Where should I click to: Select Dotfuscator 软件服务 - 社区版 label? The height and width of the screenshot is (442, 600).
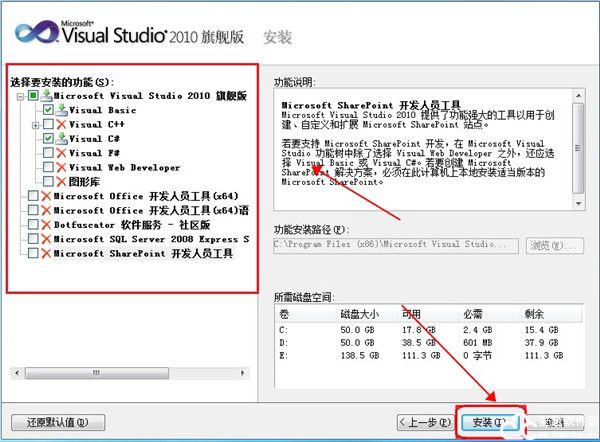tap(132, 225)
